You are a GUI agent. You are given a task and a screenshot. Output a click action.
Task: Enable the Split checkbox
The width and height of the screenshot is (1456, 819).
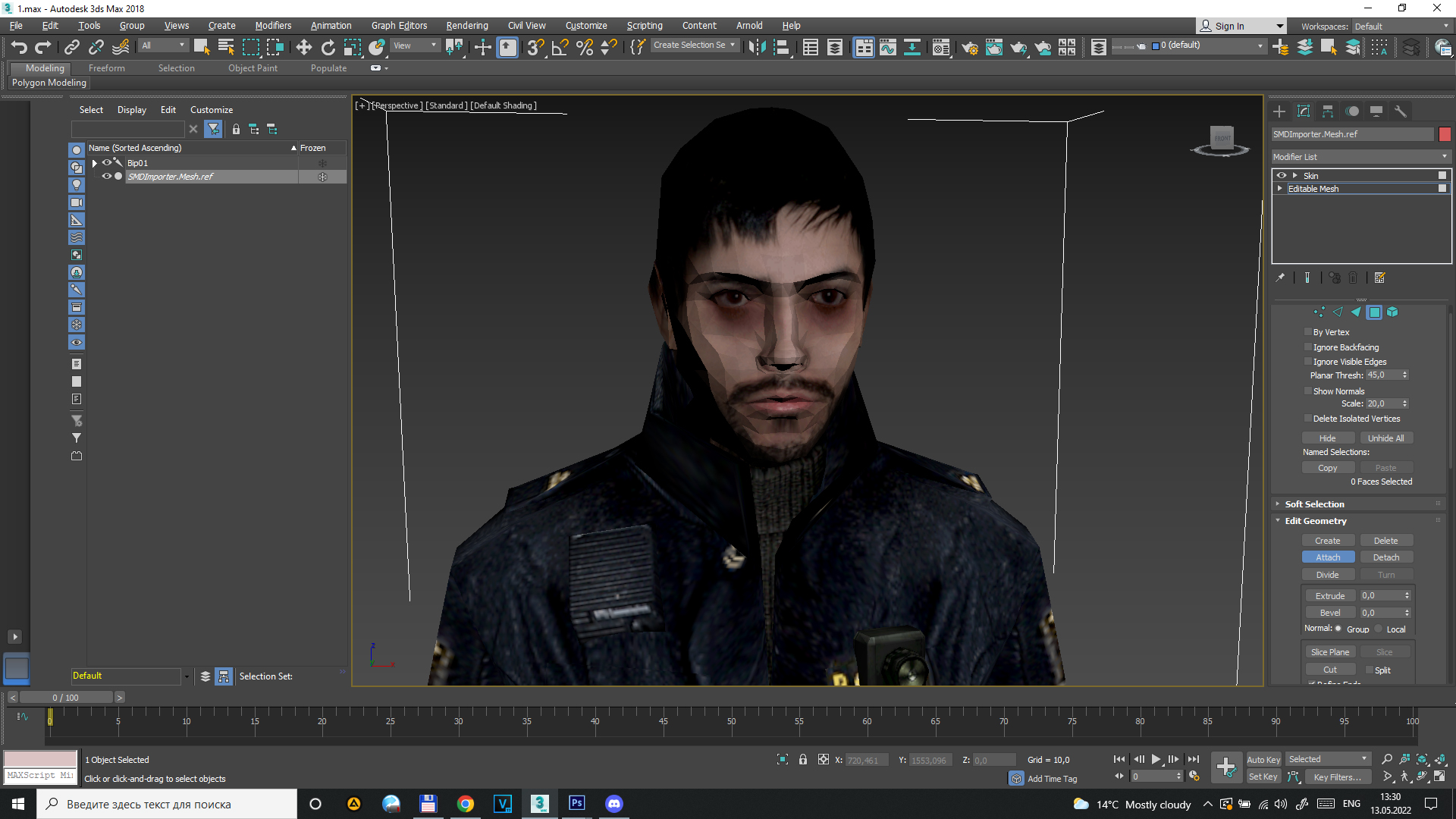coord(1369,670)
